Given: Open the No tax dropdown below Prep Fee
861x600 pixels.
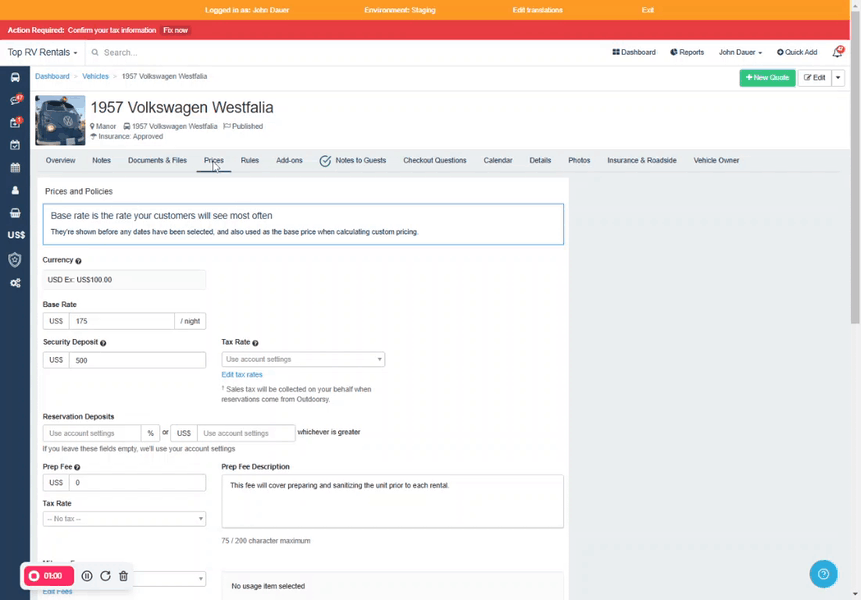Looking at the screenshot, I should pos(123,518).
